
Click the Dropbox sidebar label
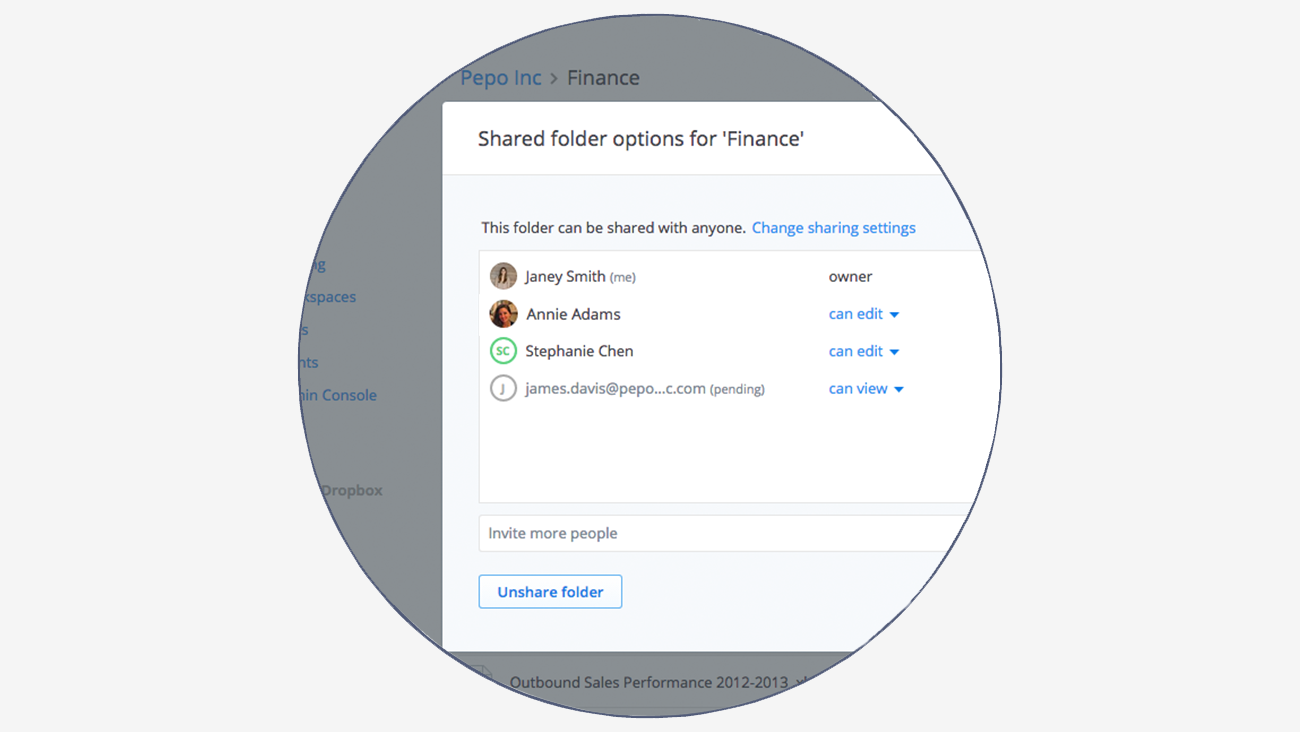point(351,490)
